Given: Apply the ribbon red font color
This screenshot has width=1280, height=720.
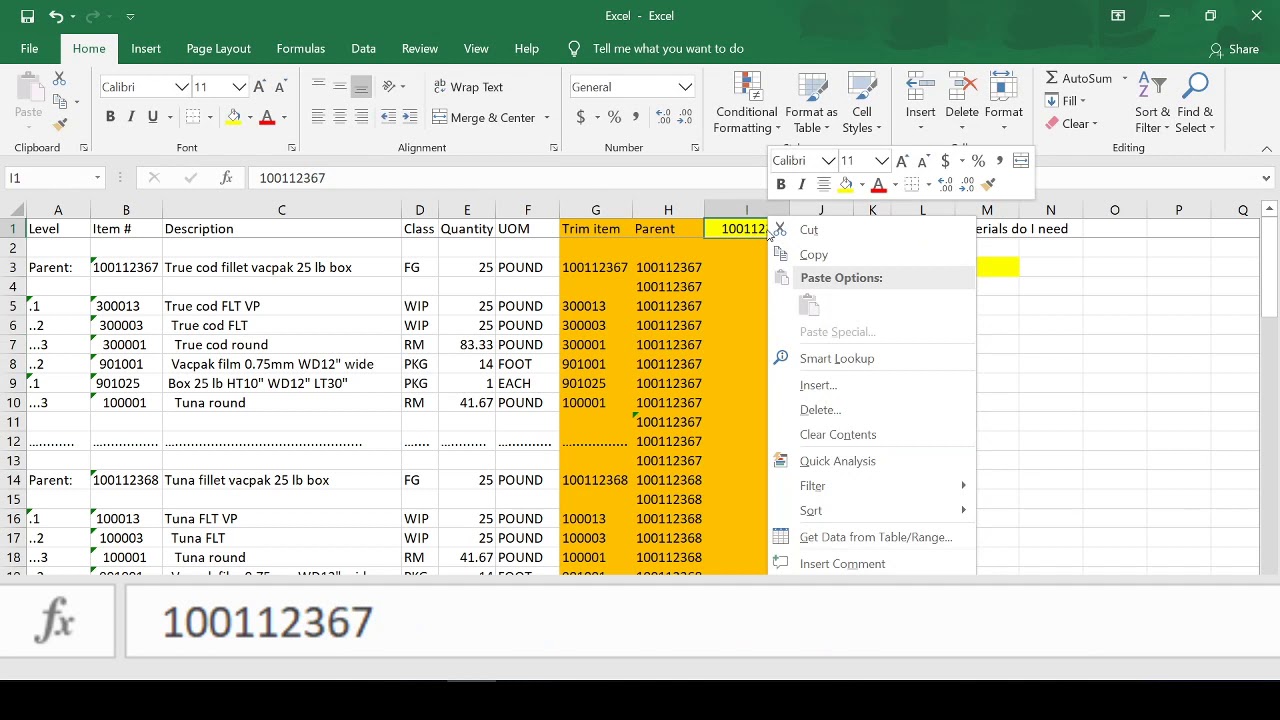Looking at the screenshot, I should coord(267,117).
